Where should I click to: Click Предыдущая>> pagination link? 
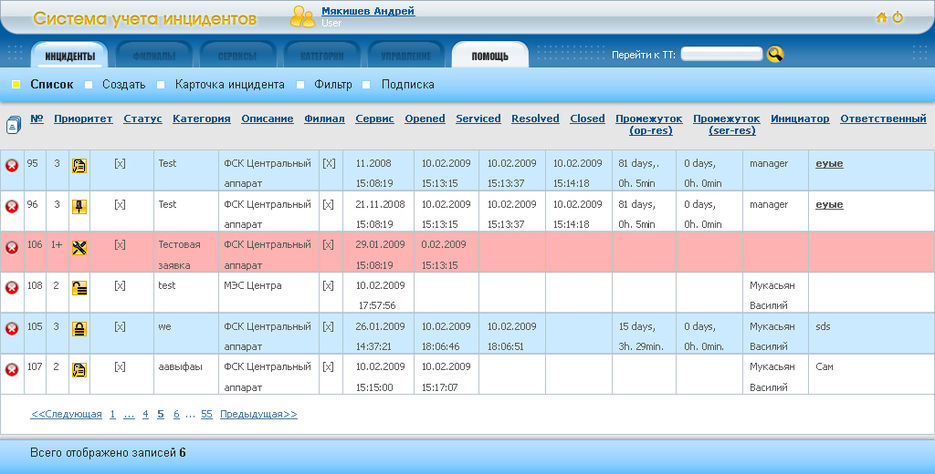(x=258, y=414)
